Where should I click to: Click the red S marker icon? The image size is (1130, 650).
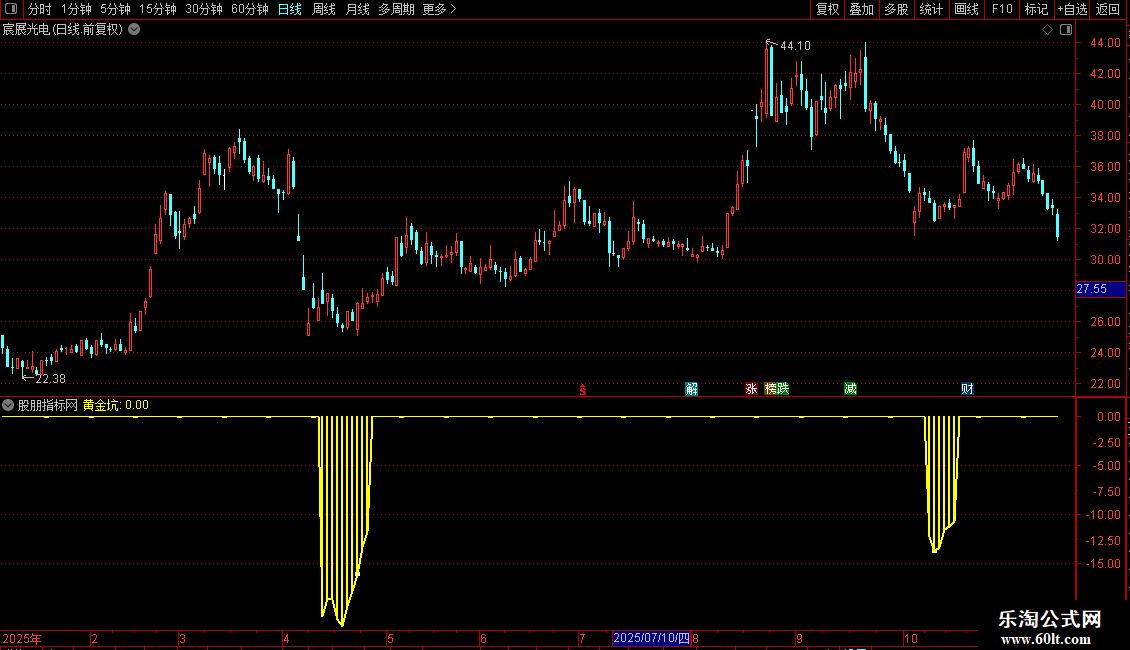pos(583,390)
